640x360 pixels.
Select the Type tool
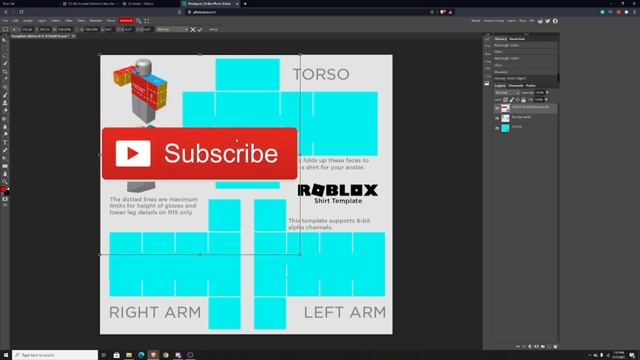click(5, 142)
